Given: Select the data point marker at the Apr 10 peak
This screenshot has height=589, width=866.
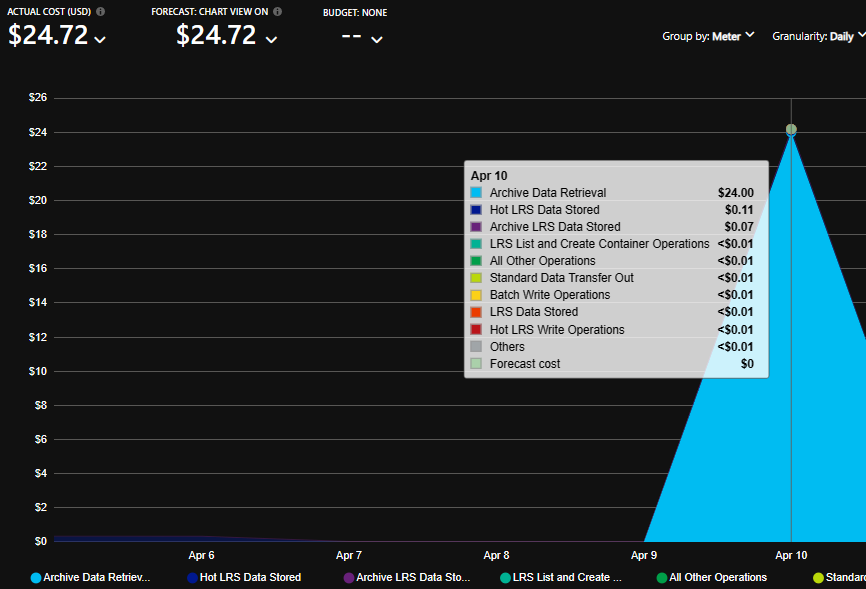Looking at the screenshot, I should [791, 130].
